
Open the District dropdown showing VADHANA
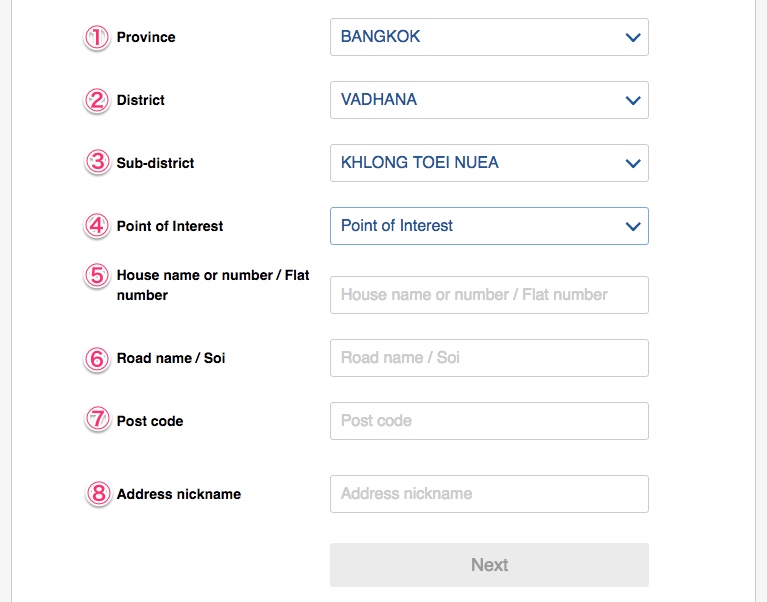pyautogui.click(x=489, y=100)
